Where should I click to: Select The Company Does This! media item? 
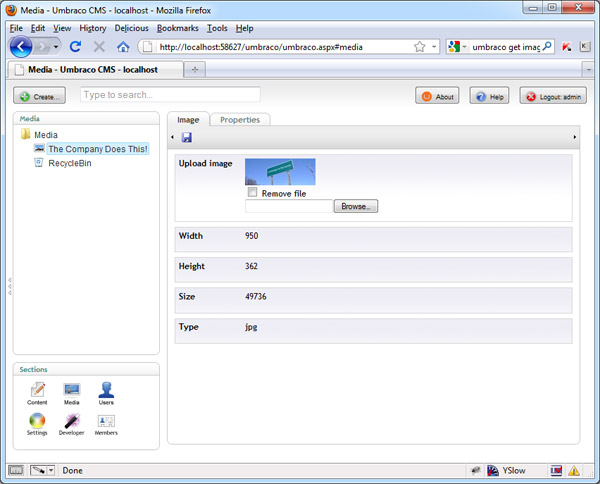tap(98, 149)
